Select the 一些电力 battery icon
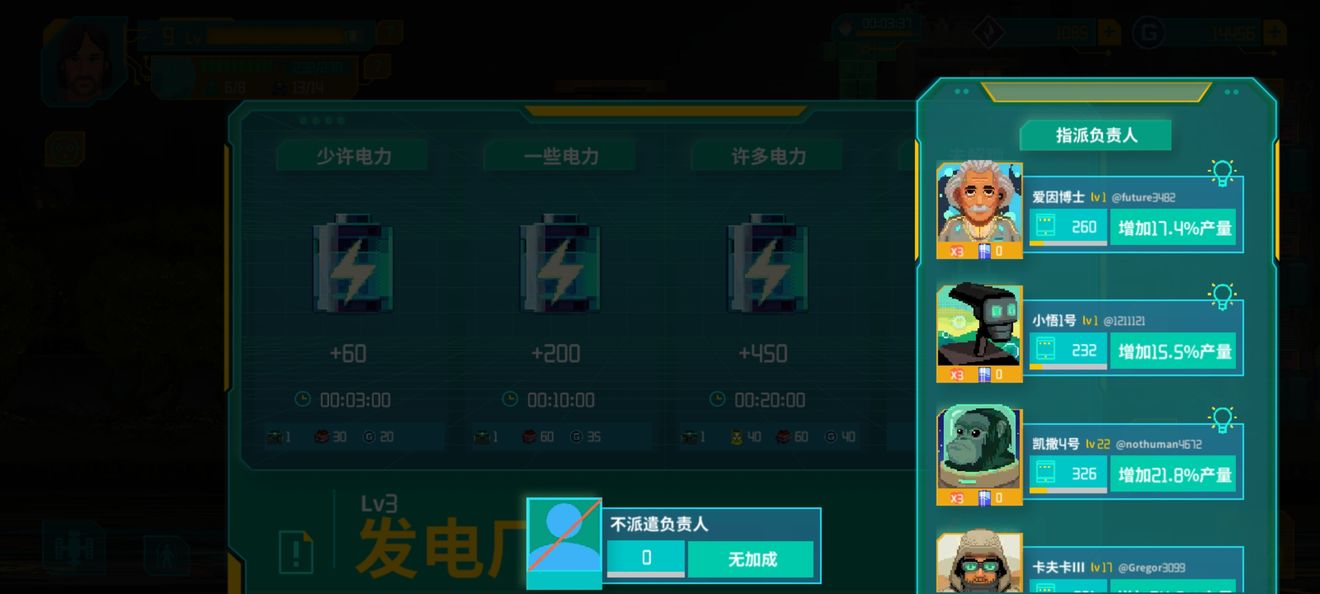 559,262
